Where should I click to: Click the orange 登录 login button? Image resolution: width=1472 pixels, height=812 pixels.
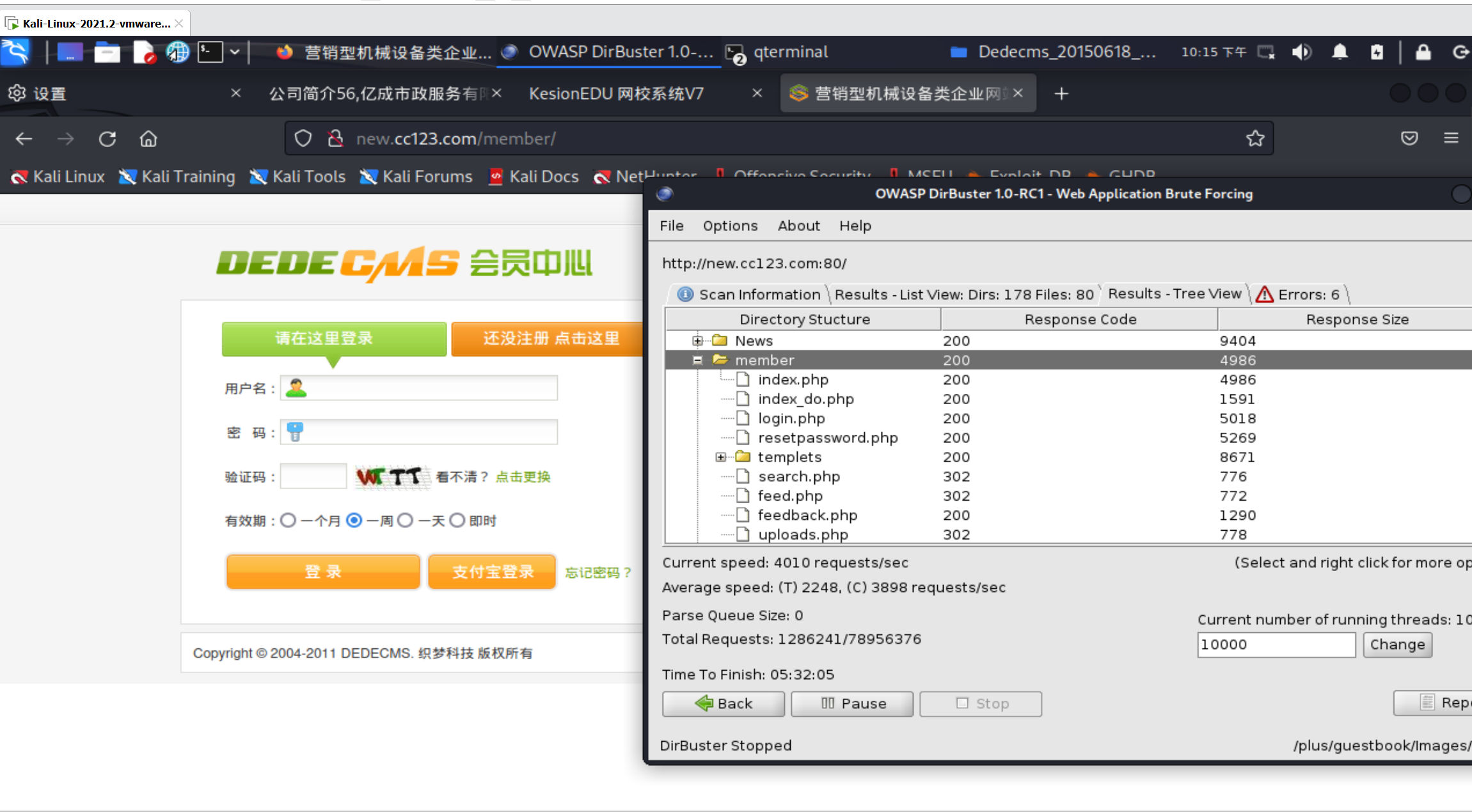tap(323, 572)
